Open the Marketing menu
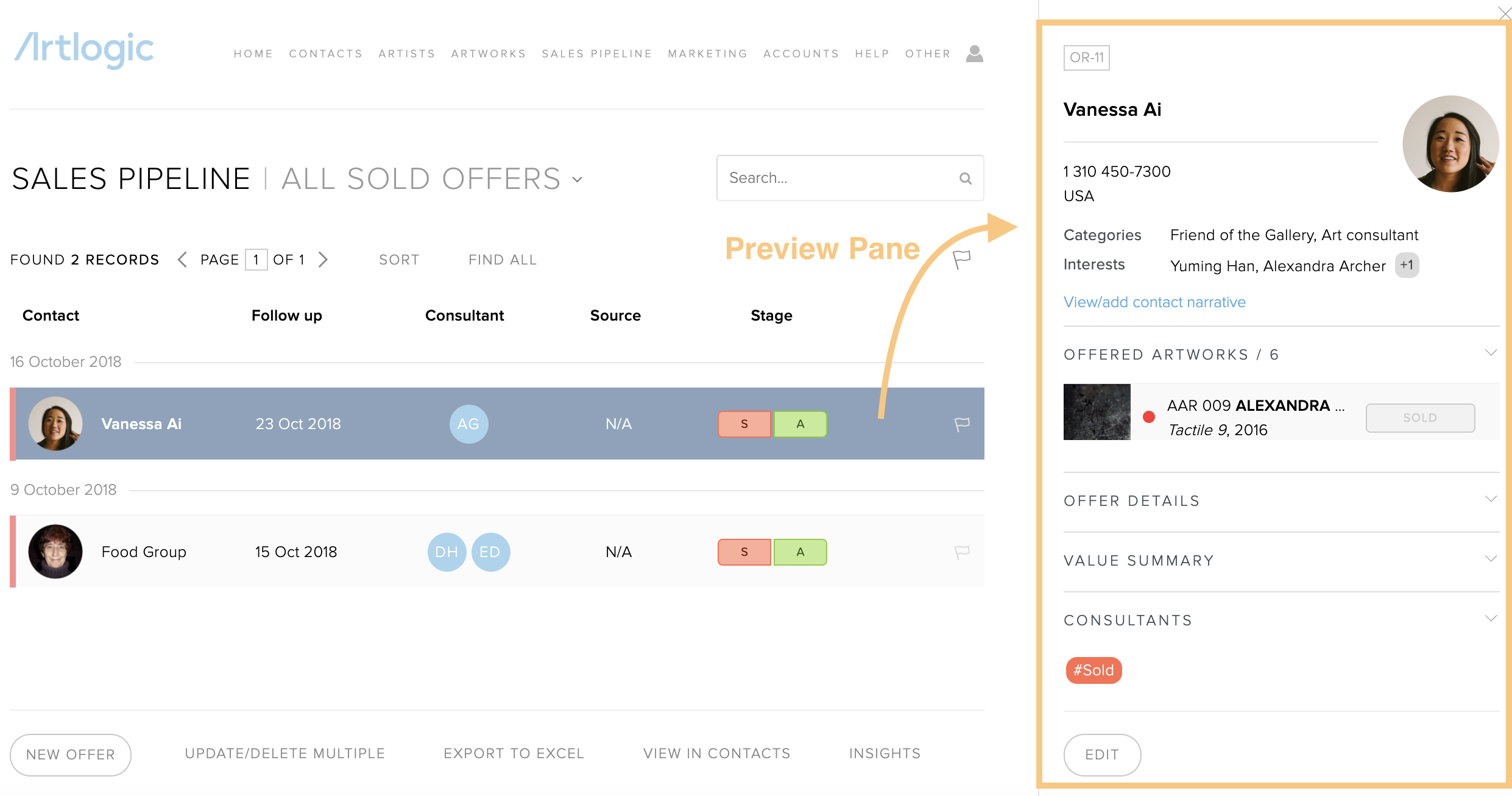Viewport: 1512px width, 796px height. [708, 54]
